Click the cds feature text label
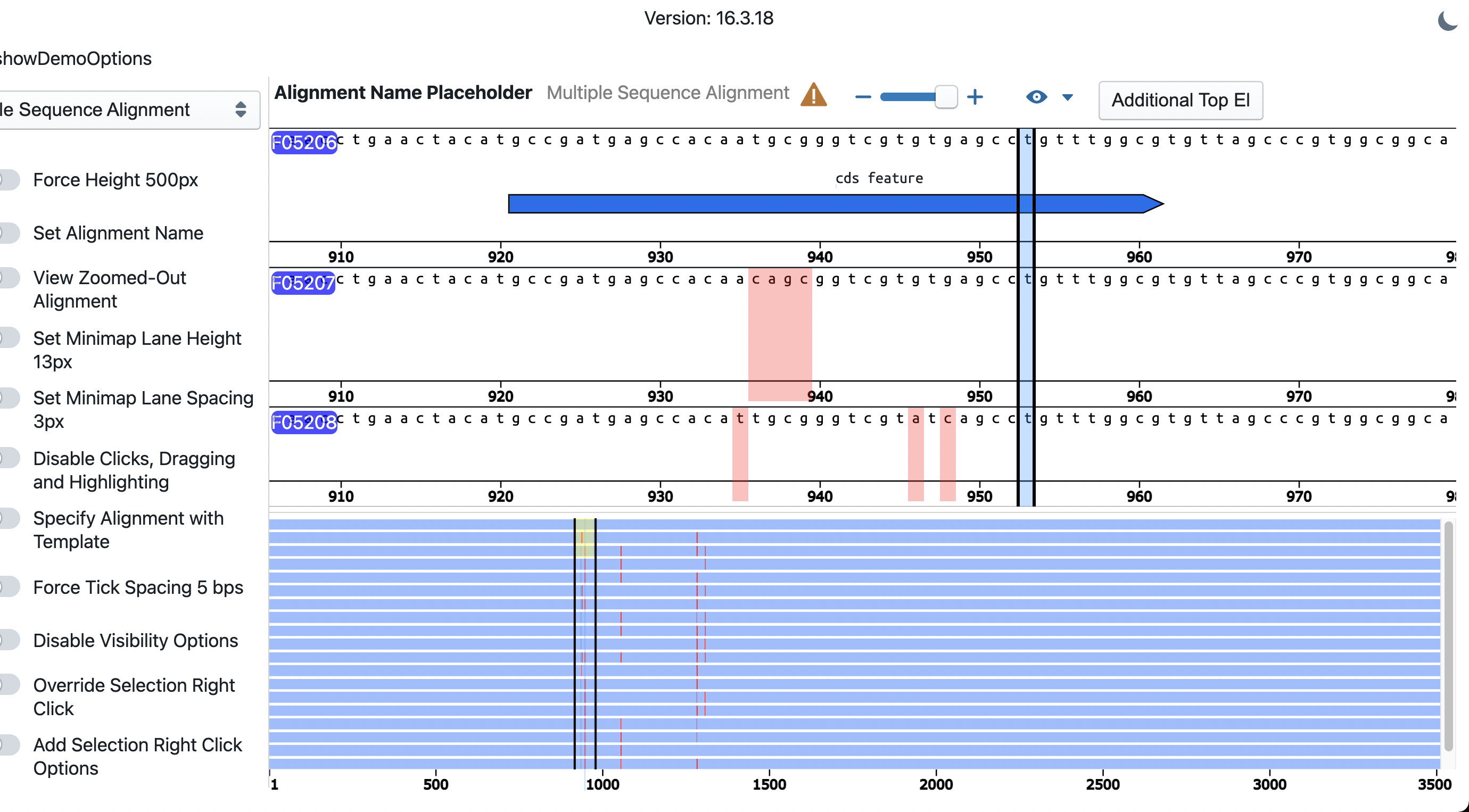The height and width of the screenshot is (812, 1469). 879,178
